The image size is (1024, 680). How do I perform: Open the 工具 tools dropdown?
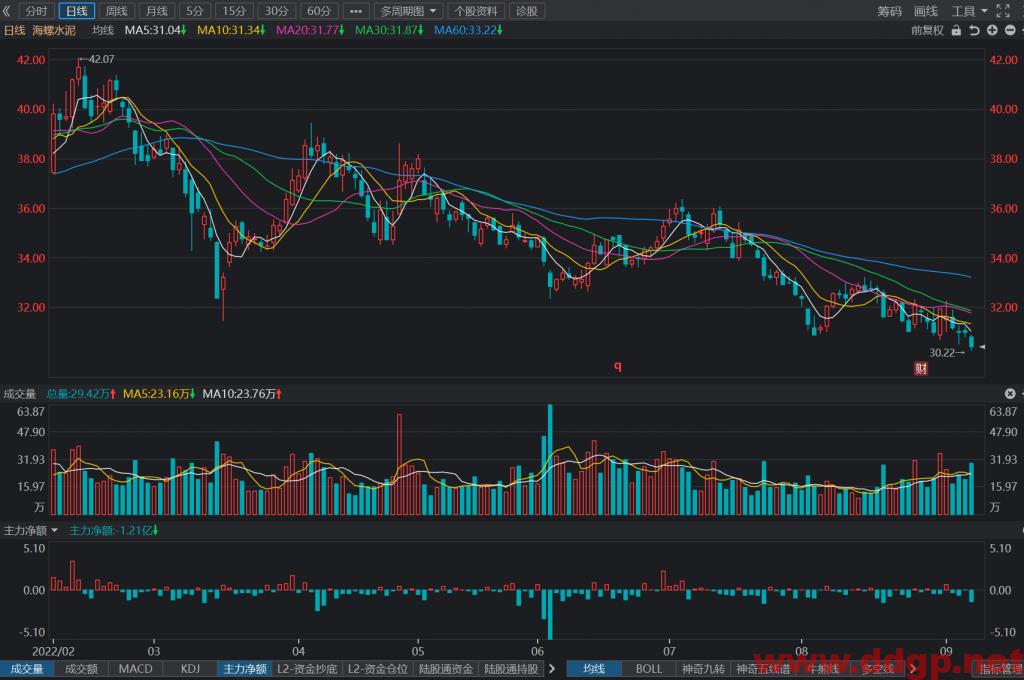(969, 10)
